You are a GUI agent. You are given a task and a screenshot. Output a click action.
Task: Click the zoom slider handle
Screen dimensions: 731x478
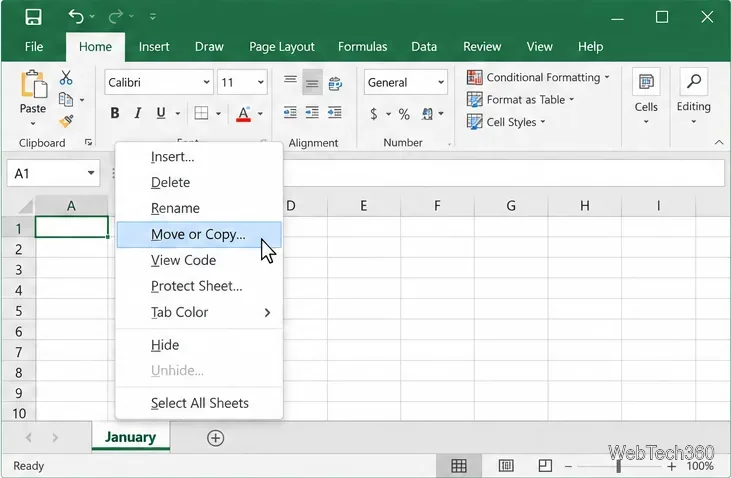tap(619, 466)
